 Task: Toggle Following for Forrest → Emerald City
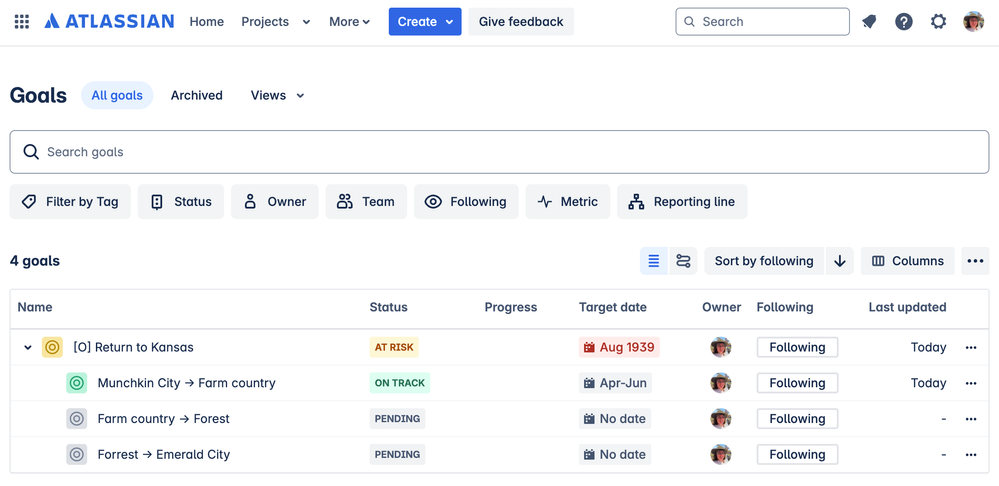click(797, 454)
